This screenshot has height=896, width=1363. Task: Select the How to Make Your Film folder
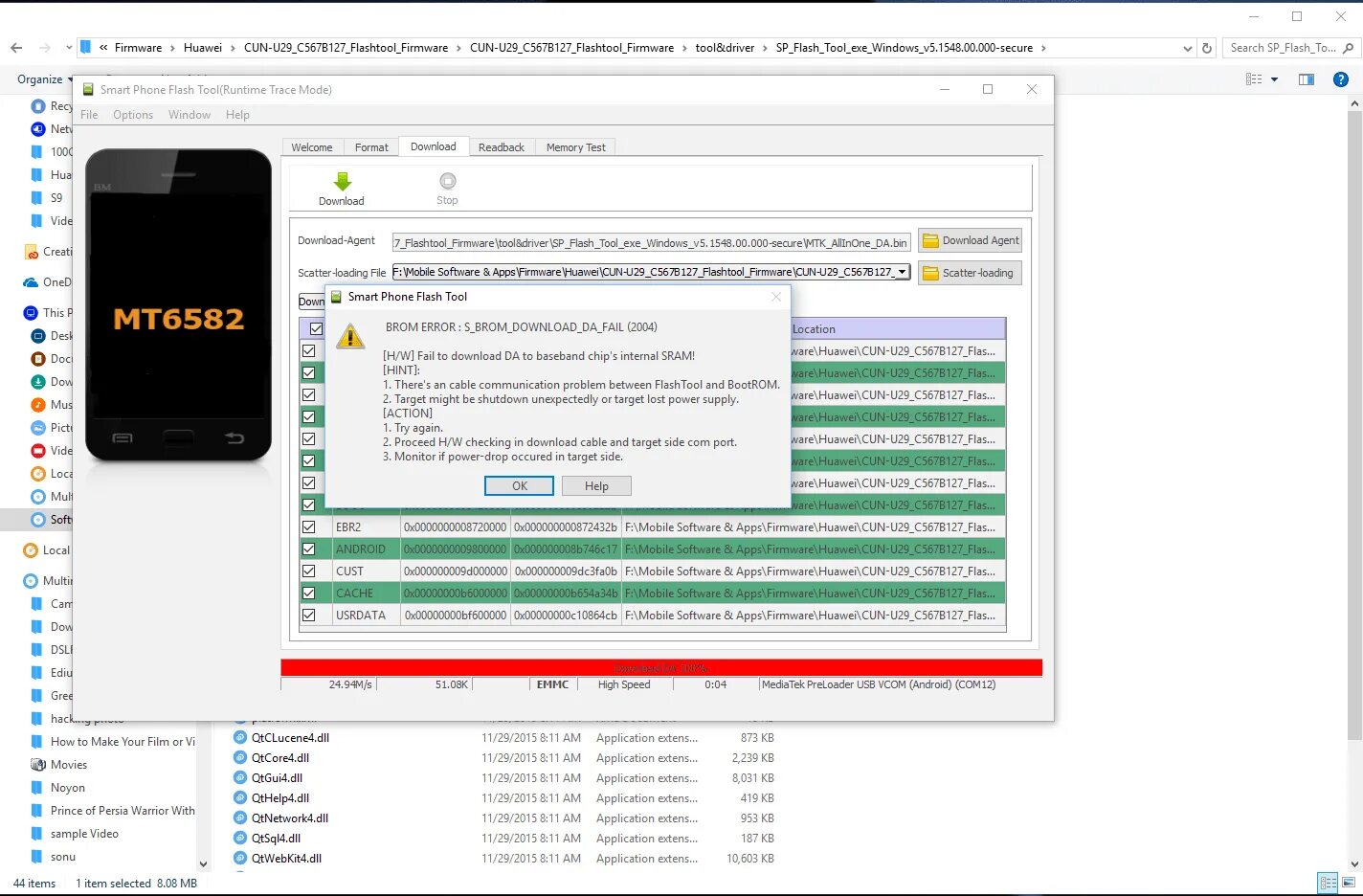(x=123, y=741)
